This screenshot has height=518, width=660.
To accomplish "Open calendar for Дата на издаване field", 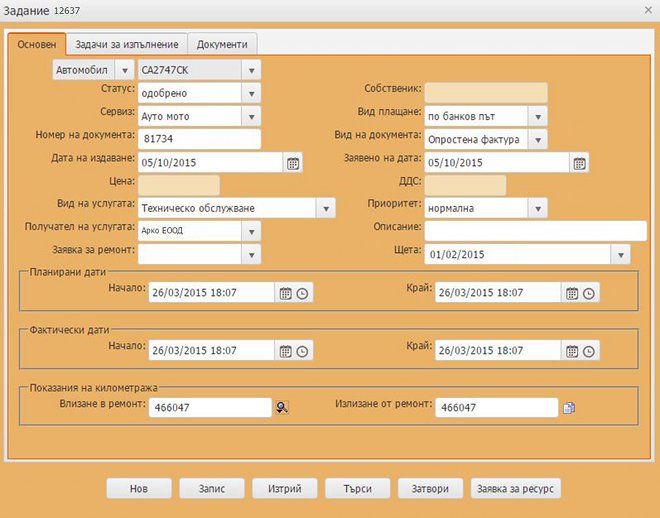I will 293,162.
